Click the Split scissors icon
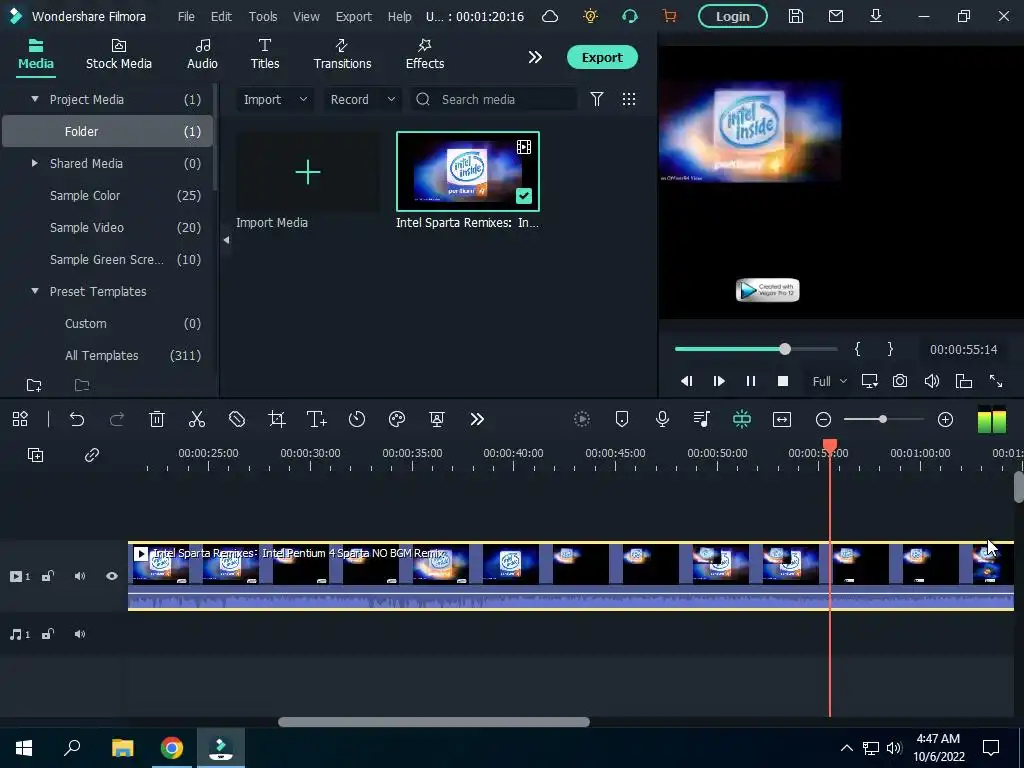1024x768 pixels. pos(197,419)
